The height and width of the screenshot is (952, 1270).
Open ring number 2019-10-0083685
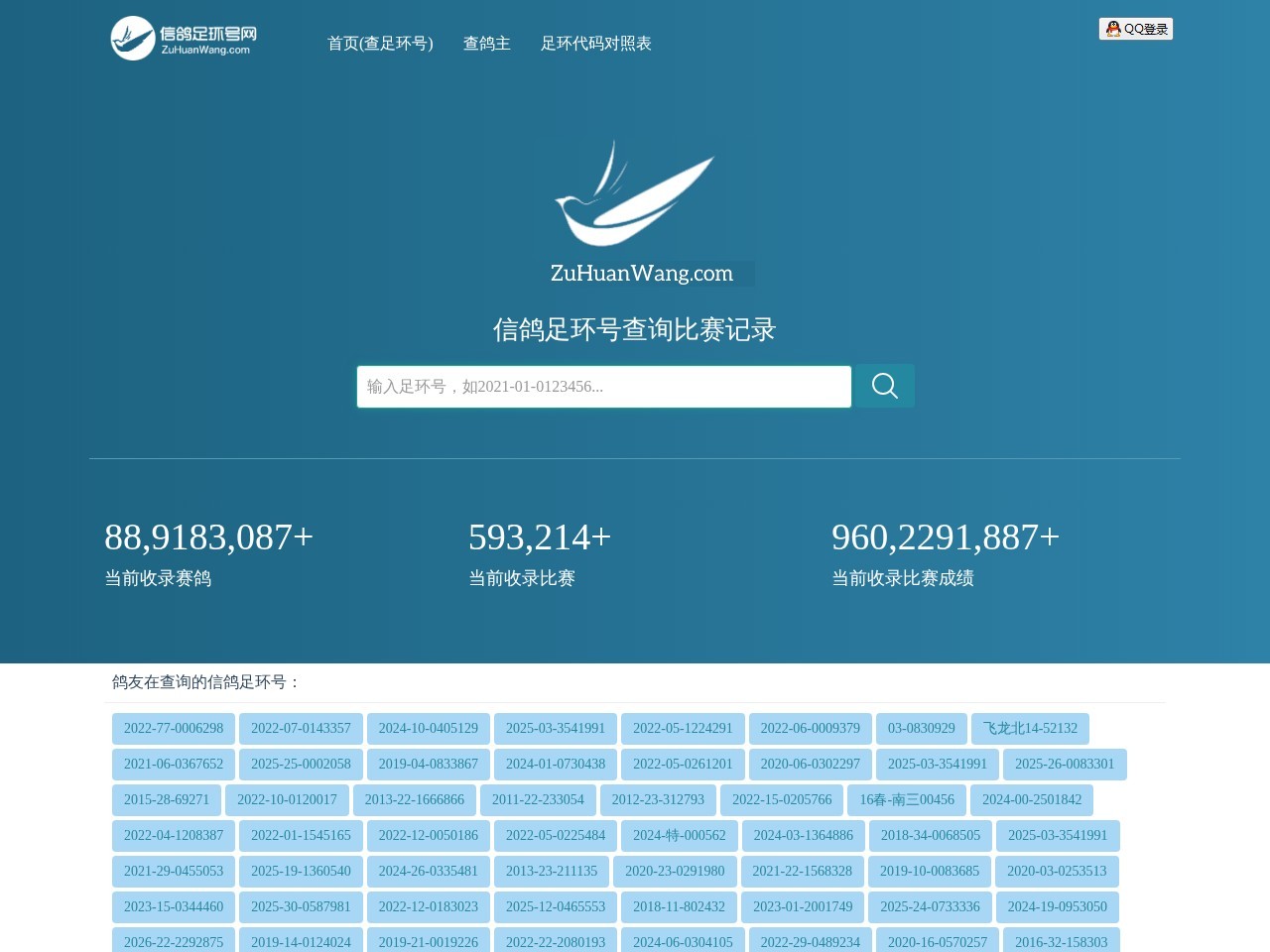(x=930, y=872)
